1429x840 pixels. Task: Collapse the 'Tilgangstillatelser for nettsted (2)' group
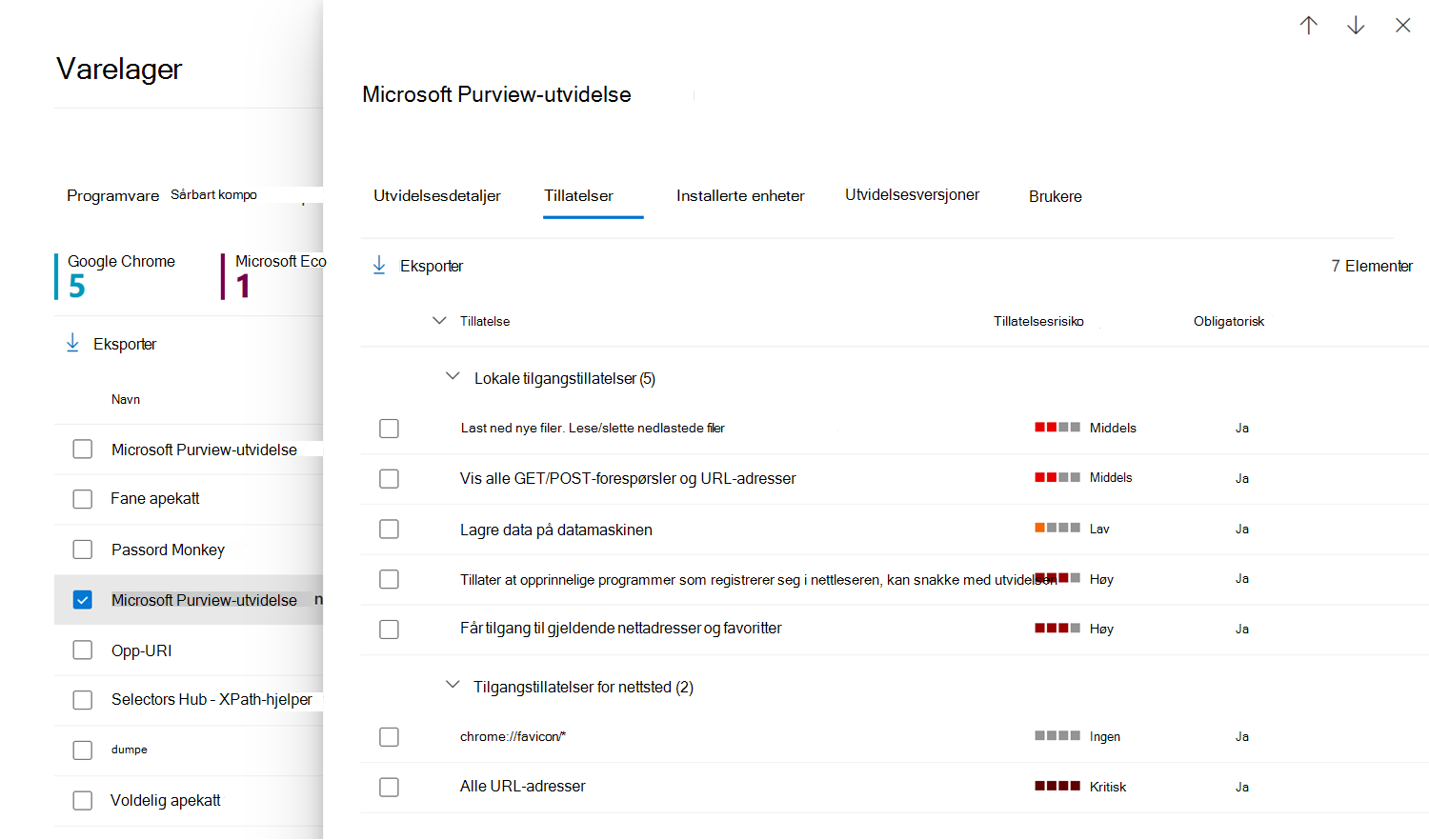(x=453, y=686)
